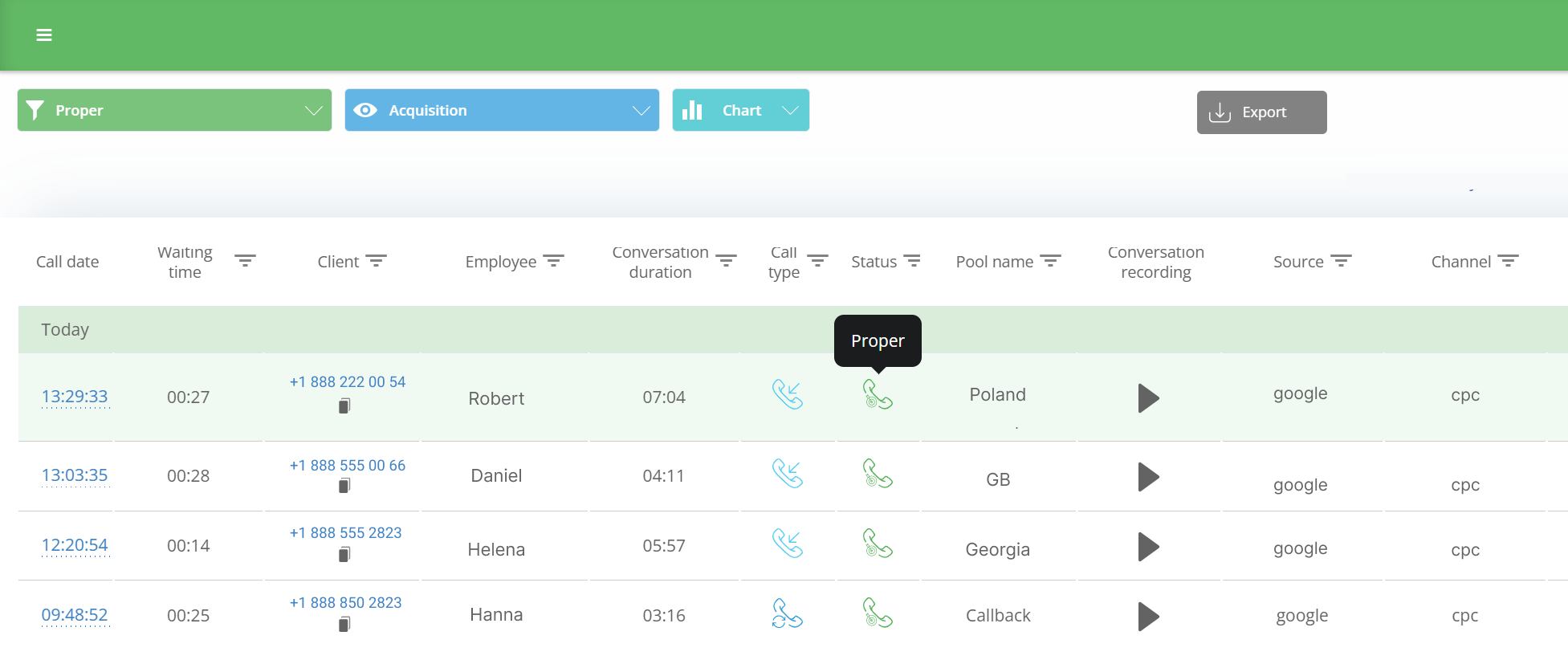This screenshot has height=660, width=1568.
Task: Open call at 13:29:33
Action: 75,397
